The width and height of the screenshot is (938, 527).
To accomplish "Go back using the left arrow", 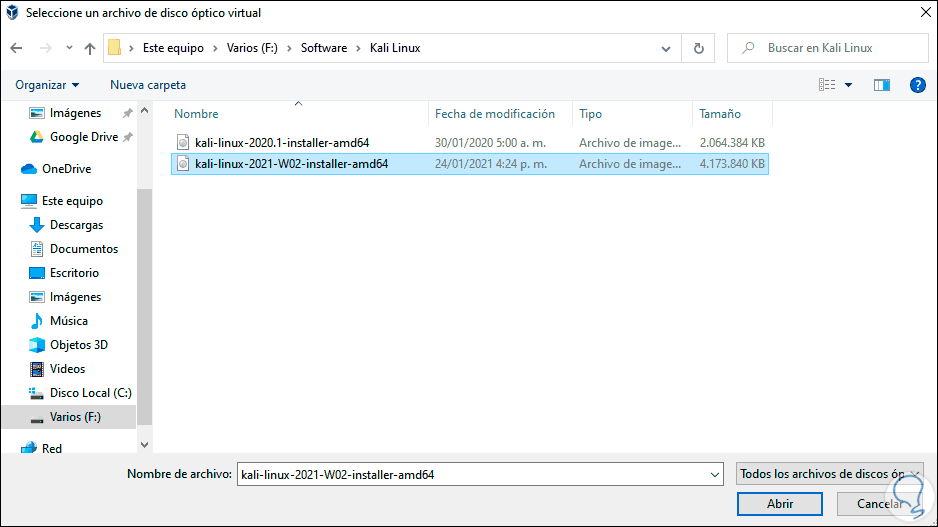I will click(16, 48).
